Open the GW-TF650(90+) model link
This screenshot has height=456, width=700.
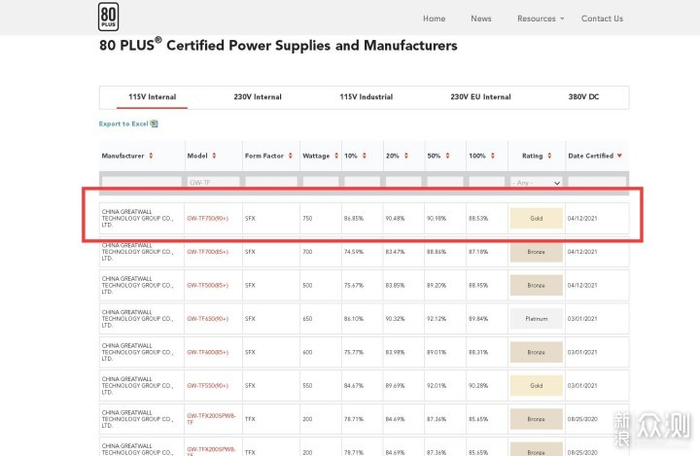point(208,319)
